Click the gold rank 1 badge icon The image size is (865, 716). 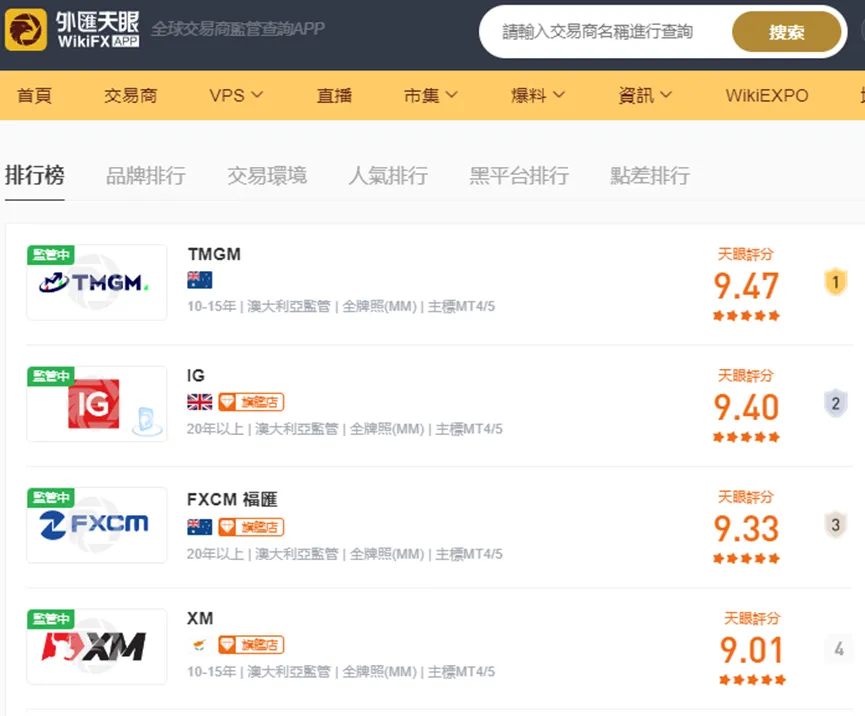point(835,282)
